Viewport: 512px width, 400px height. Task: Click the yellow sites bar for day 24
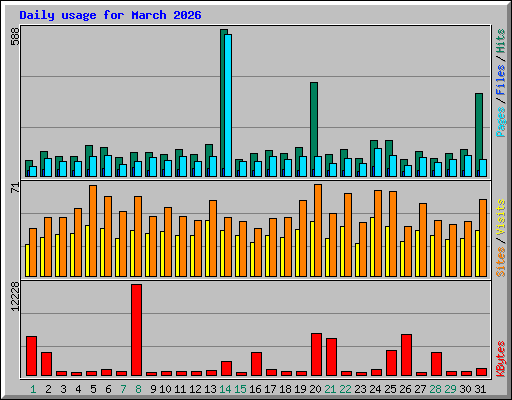(x=372, y=247)
